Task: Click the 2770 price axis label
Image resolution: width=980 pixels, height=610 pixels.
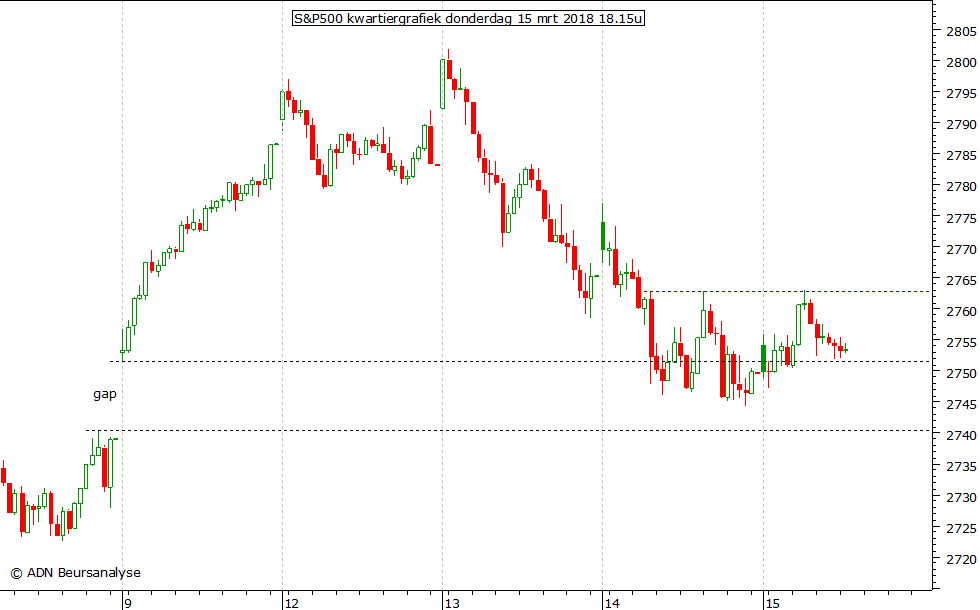Action: [961, 249]
